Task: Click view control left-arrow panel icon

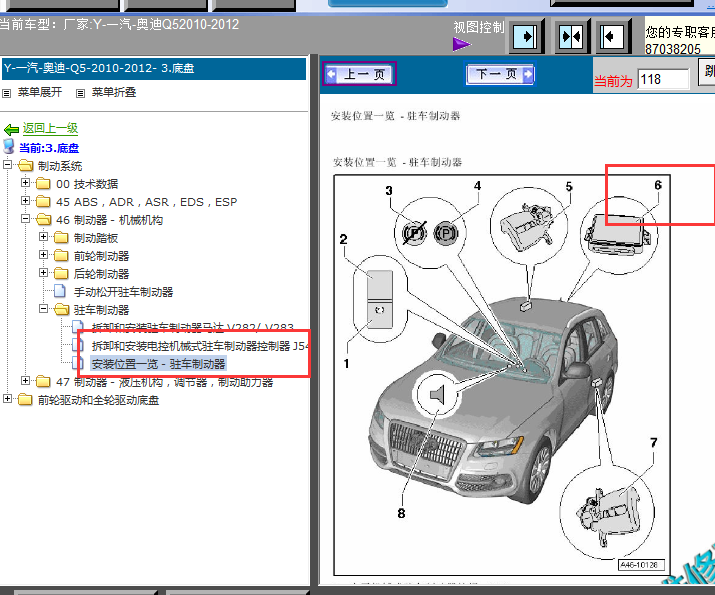Action: [x=612, y=36]
